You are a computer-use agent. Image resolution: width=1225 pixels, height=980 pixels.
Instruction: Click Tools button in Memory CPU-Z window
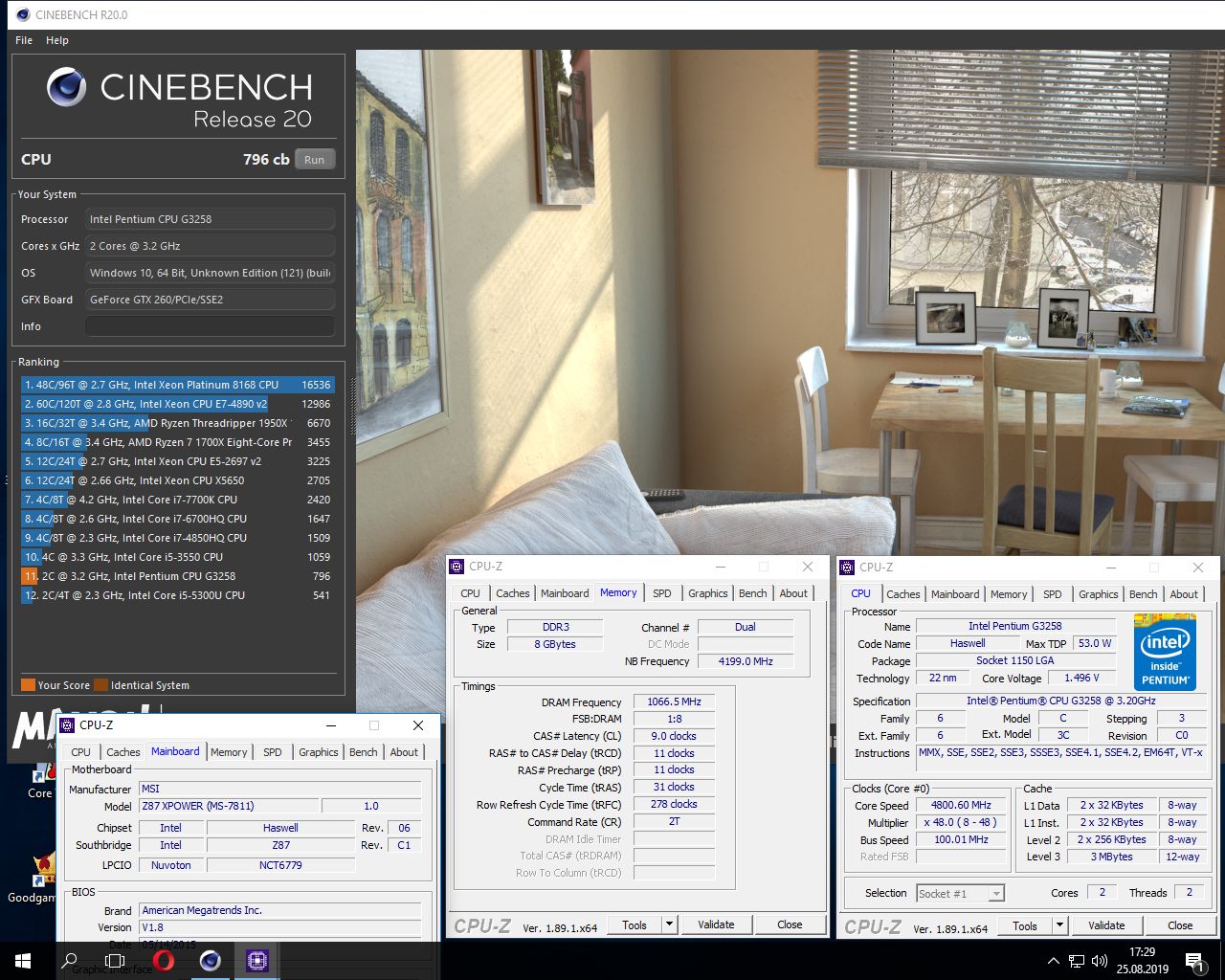635,924
